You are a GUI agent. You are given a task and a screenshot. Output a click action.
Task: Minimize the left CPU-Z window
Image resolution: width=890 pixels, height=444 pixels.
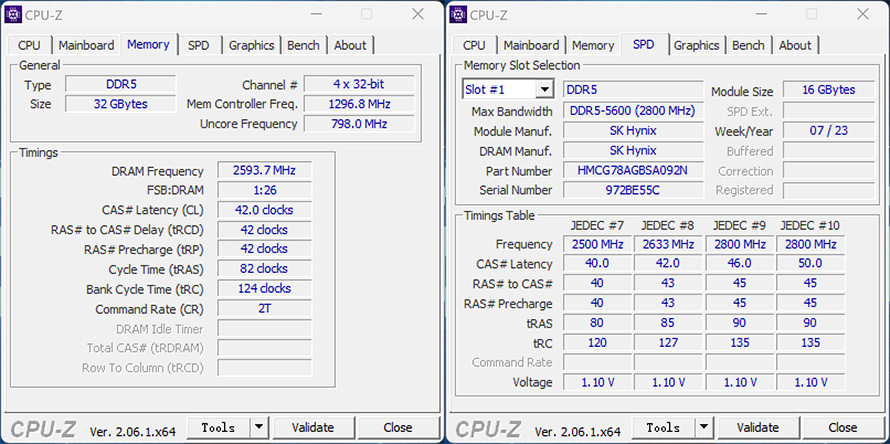315,14
